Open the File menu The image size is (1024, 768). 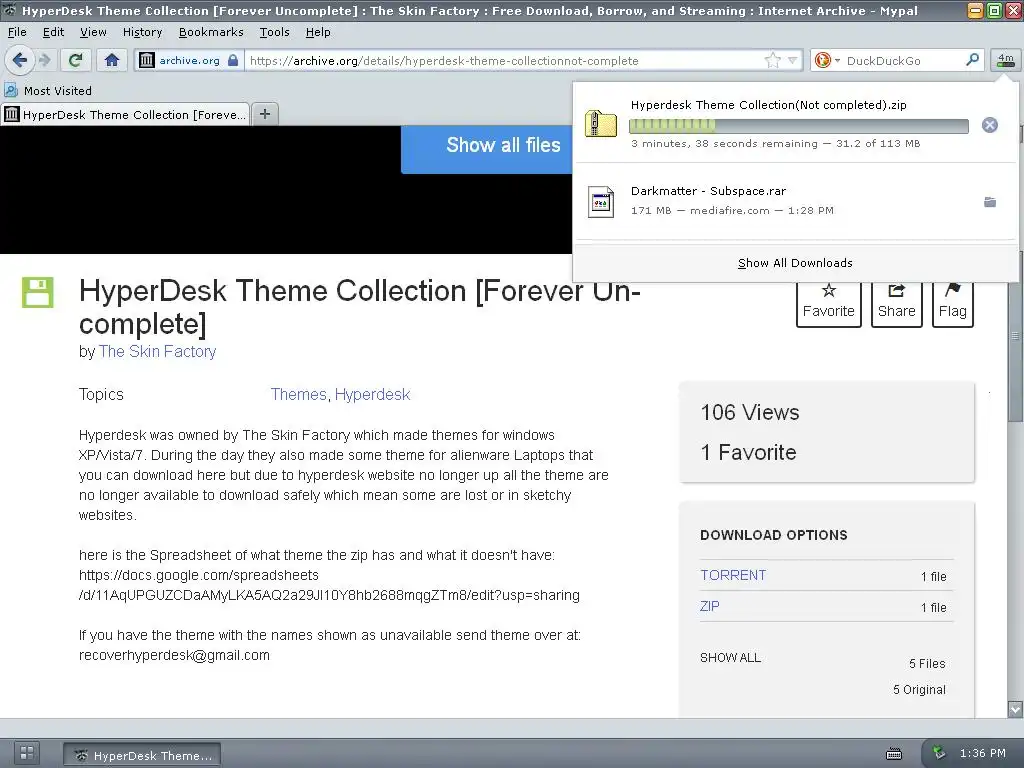[x=17, y=32]
